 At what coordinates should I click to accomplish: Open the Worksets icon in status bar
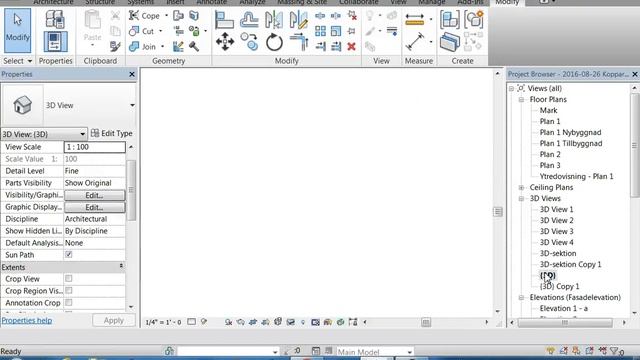(x=169, y=351)
